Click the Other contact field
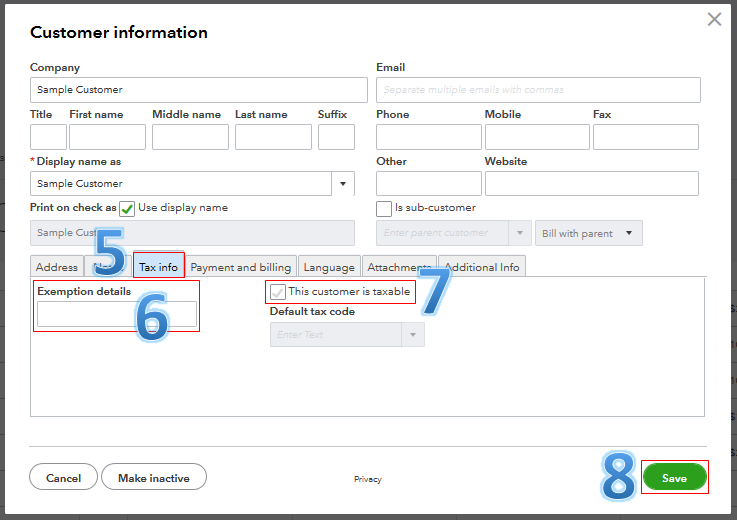Image resolution: width=737 pixels, height=520 pixels. [x=429, y=183]
